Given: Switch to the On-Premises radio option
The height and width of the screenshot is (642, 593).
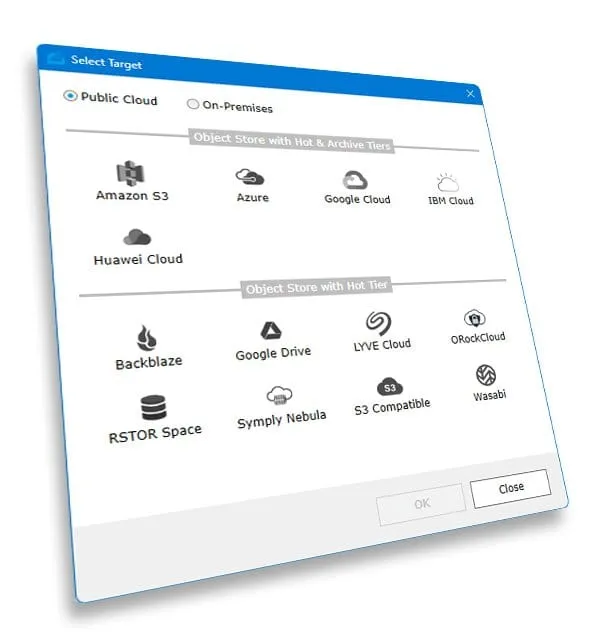Looking at the screenshot, I should (192, 104).
